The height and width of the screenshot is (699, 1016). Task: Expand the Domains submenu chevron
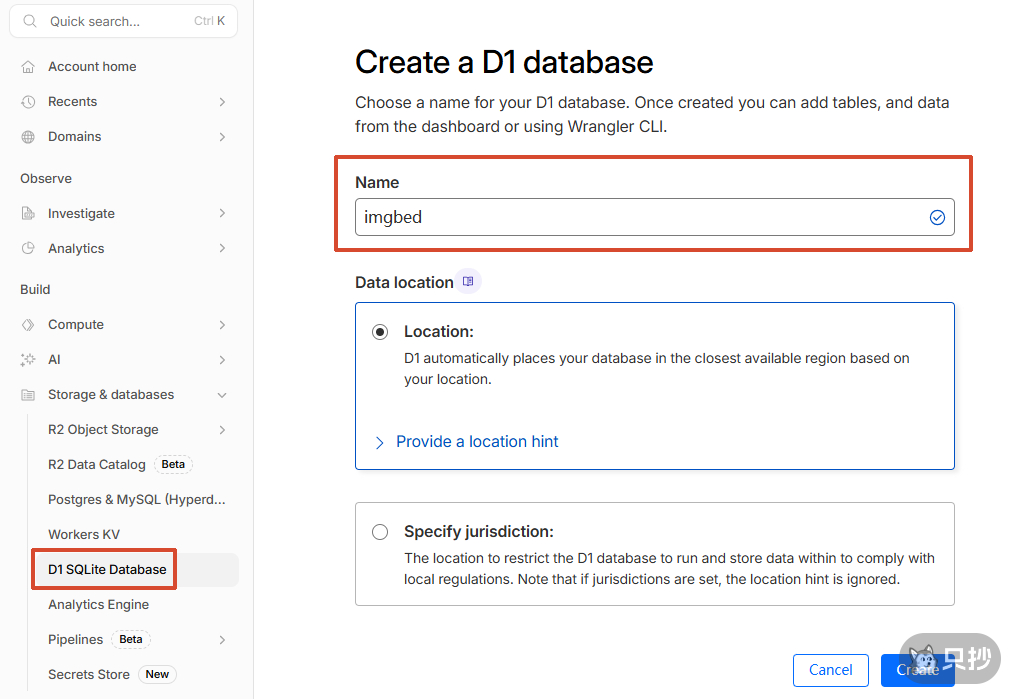click(x=222, y=137)
